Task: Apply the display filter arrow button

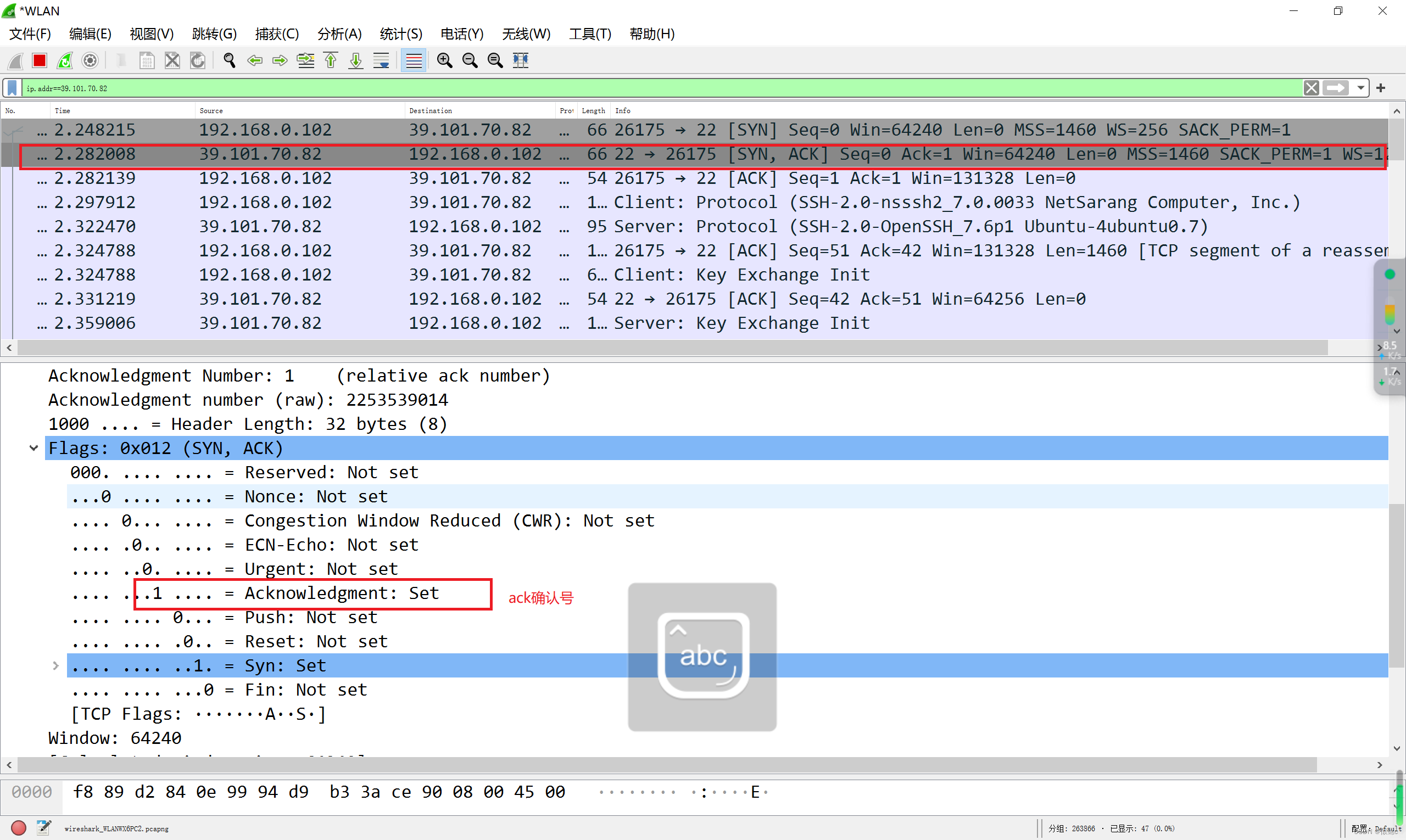Action: point(1336,88)
